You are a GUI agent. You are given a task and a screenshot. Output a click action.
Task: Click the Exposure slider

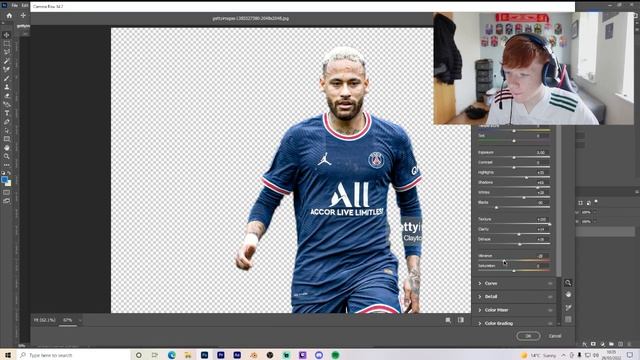514,157
